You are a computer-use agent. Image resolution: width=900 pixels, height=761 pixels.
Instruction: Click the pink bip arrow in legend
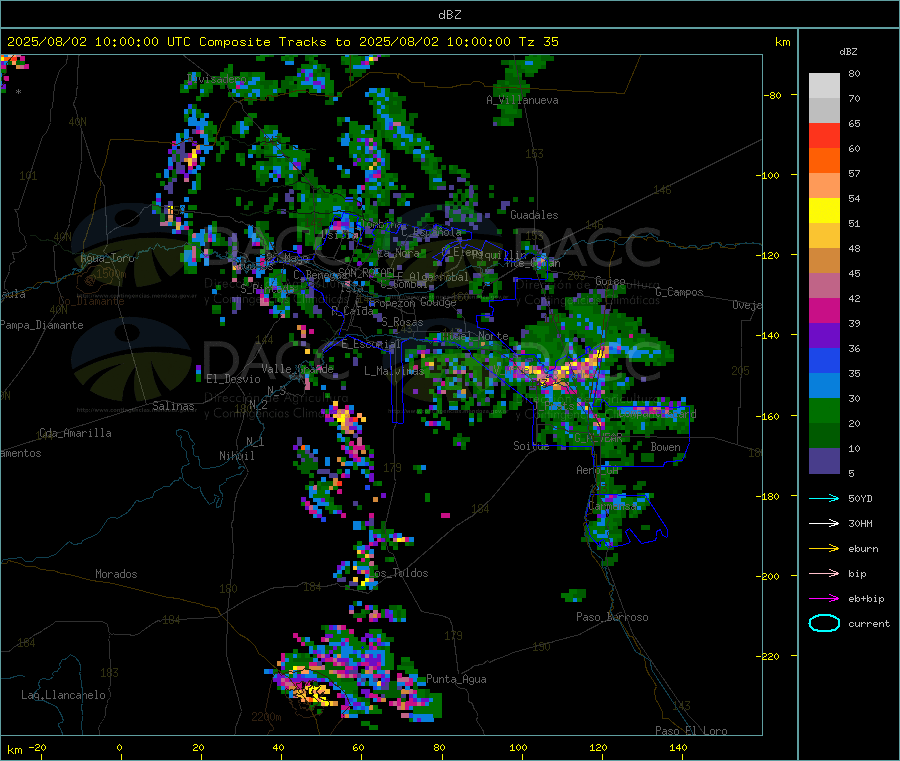[824, 573]
